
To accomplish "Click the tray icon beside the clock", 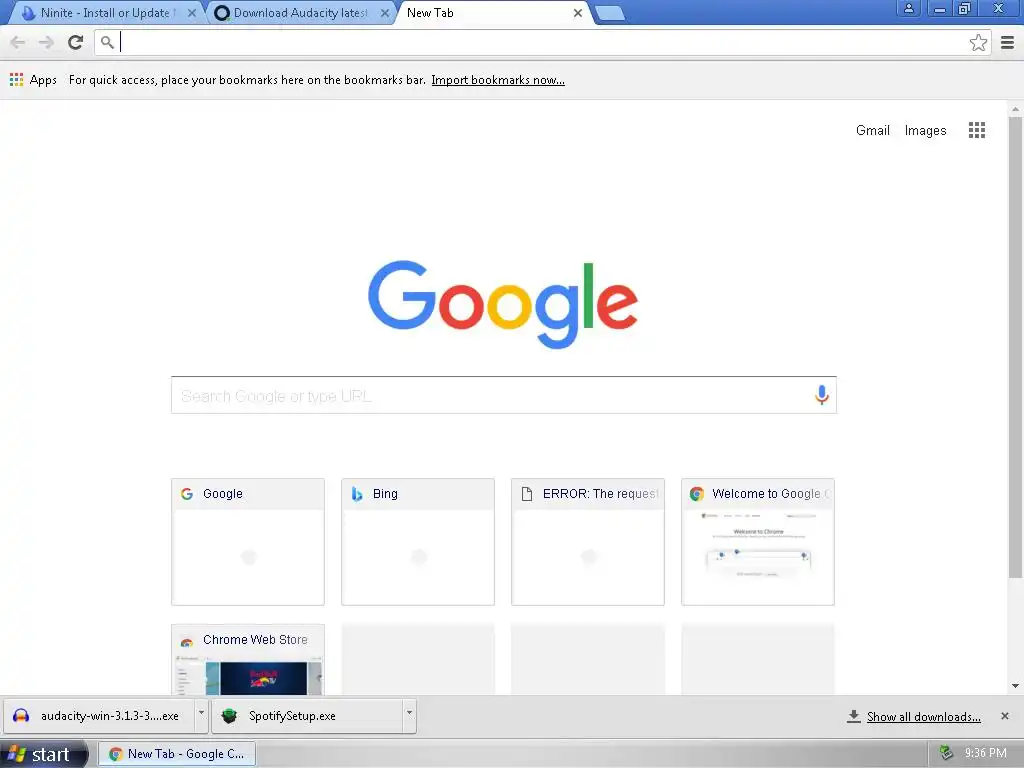I will [946, 753].
